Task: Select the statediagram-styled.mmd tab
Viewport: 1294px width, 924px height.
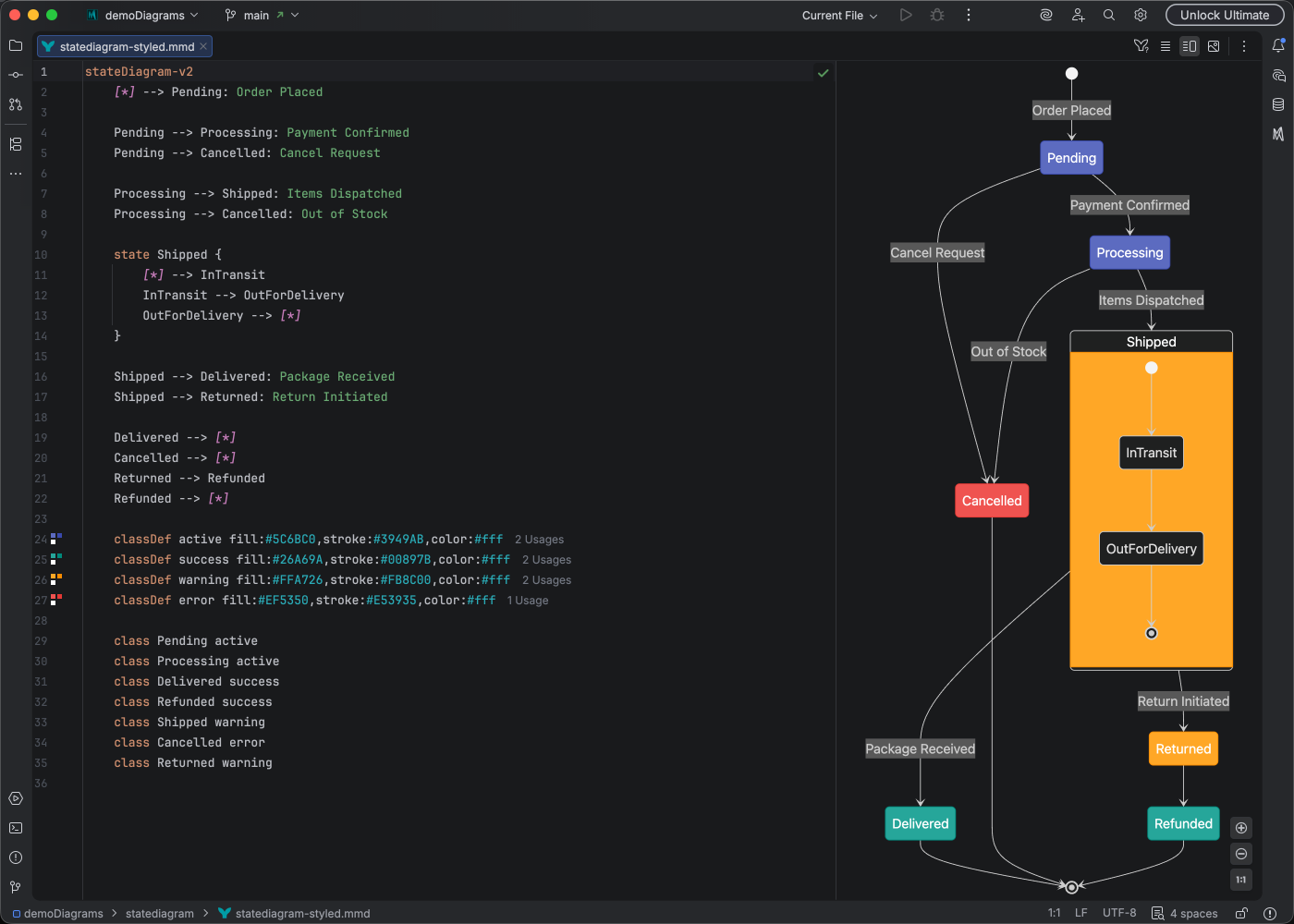Action: [x=125, y=46]
